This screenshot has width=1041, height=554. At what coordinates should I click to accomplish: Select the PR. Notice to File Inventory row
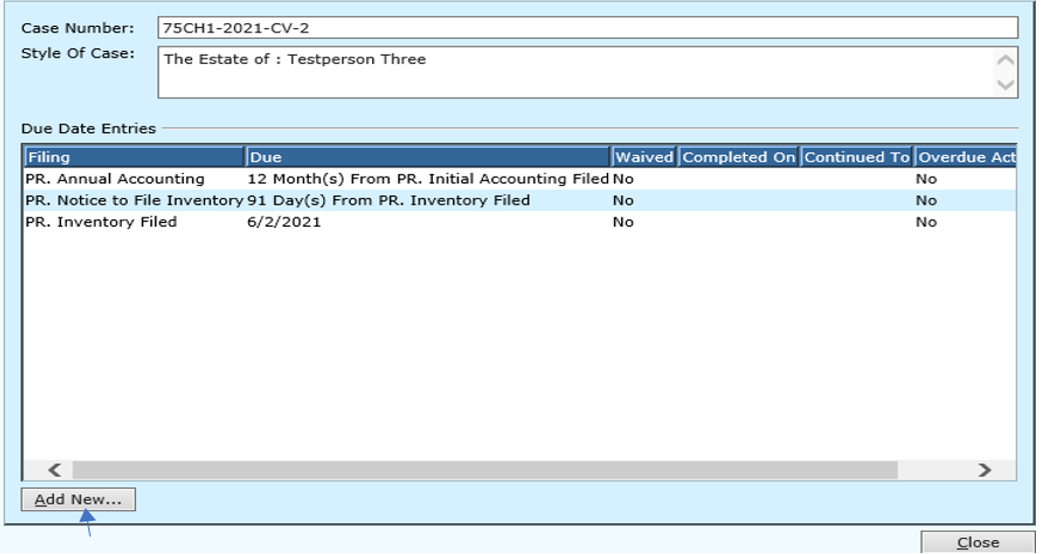point(133,201)
